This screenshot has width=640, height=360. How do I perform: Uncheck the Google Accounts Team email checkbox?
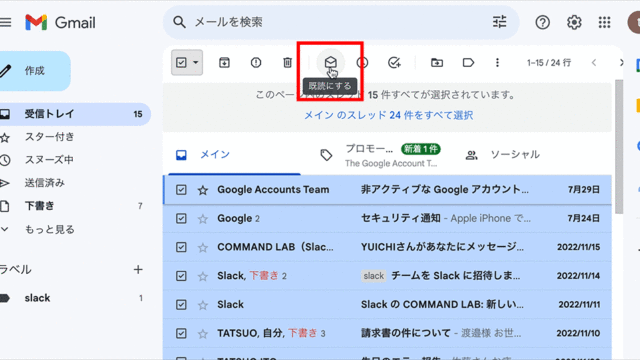tap(181, 190)
